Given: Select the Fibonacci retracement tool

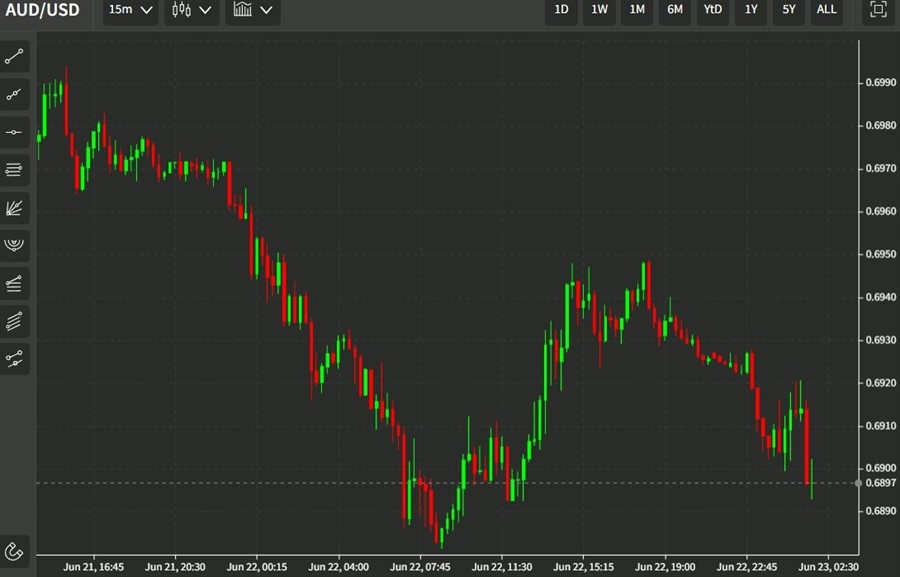Looking at the screenshot, I should coord(14,283).
